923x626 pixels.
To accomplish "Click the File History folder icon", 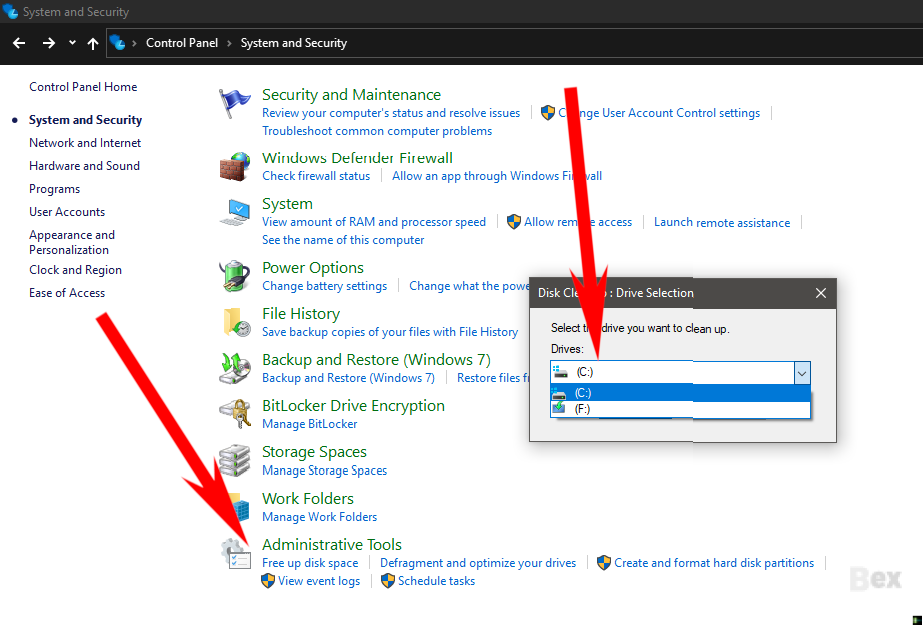I will (237, 322).
